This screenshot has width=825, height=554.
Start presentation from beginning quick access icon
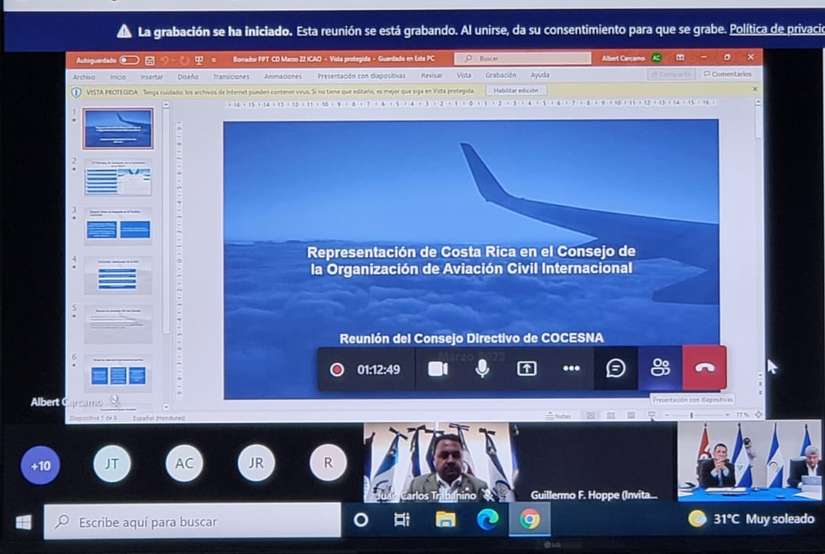click(x=199, y=60)
